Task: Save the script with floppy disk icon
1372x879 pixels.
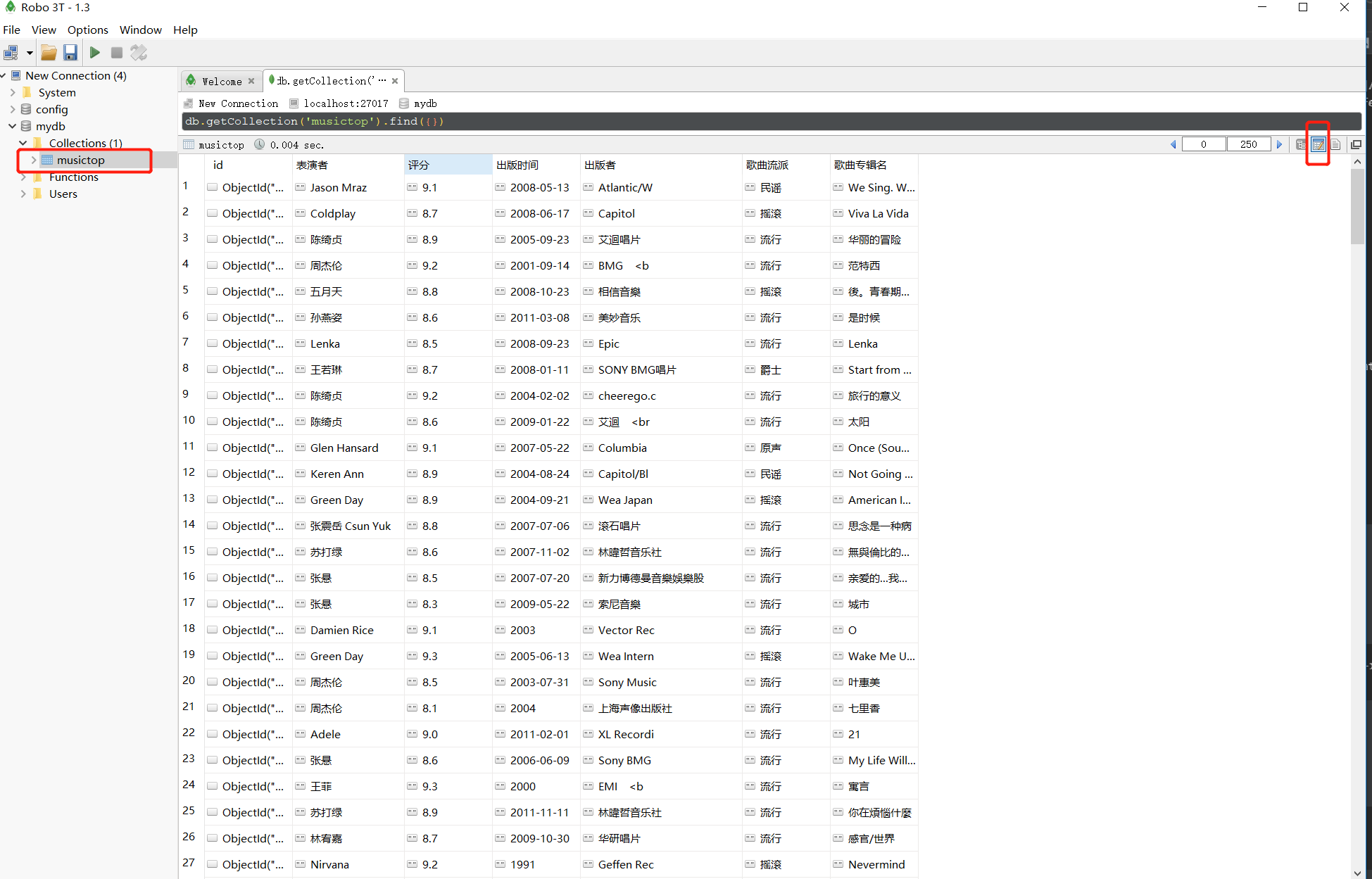Action: (x=70, y=53)
